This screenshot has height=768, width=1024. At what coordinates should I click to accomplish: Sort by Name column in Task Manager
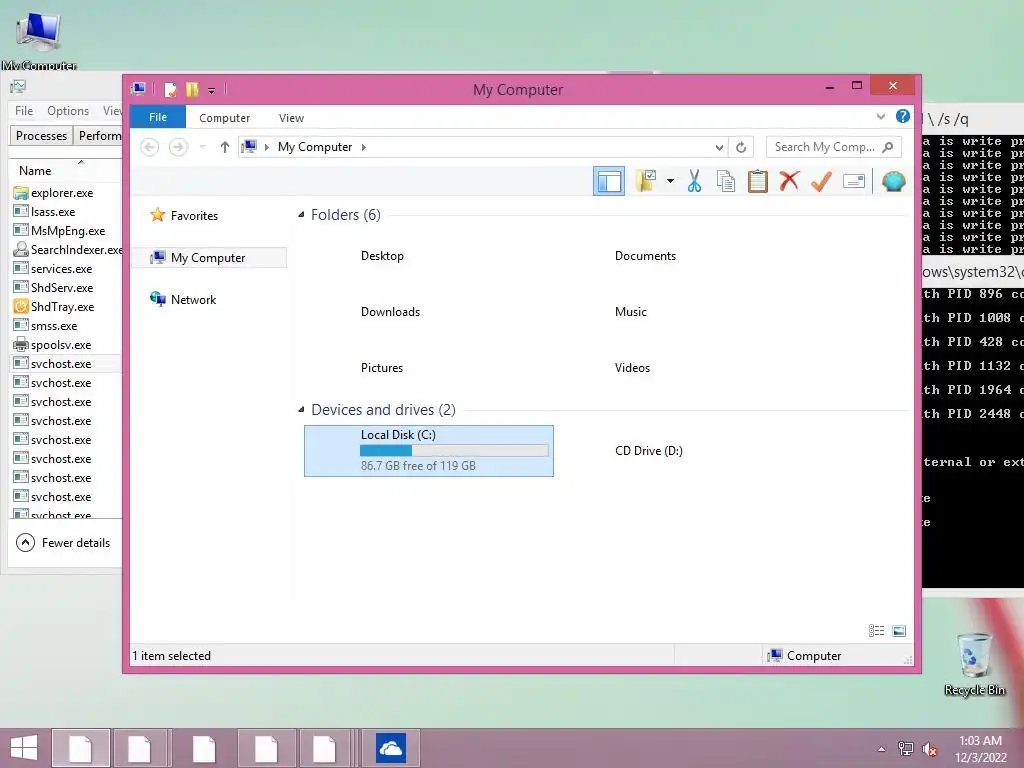tap(35, 170)
